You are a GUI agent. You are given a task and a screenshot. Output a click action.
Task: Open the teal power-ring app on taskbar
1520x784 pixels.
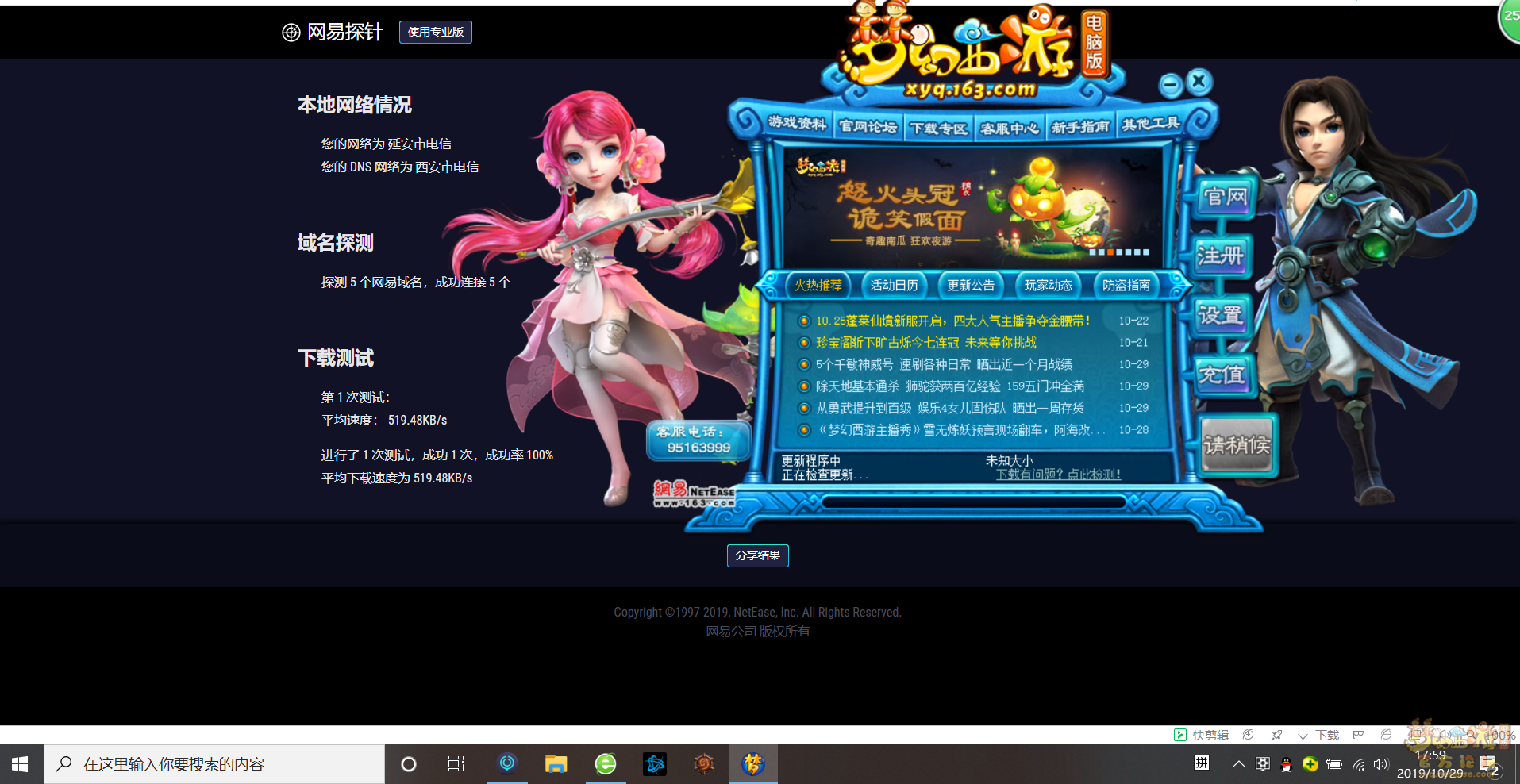coord(507,764)
